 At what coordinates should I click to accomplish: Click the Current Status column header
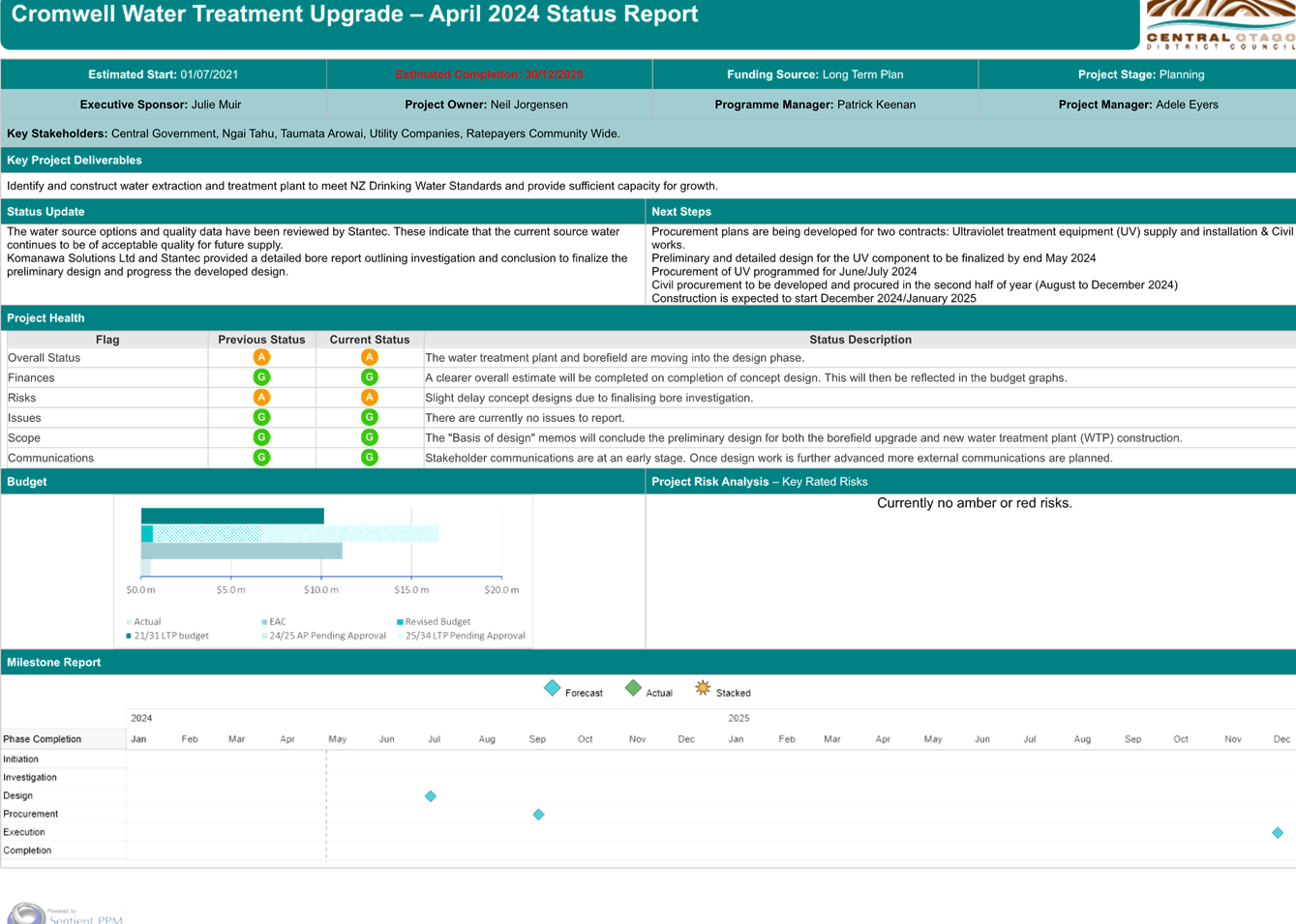point(370,340)
